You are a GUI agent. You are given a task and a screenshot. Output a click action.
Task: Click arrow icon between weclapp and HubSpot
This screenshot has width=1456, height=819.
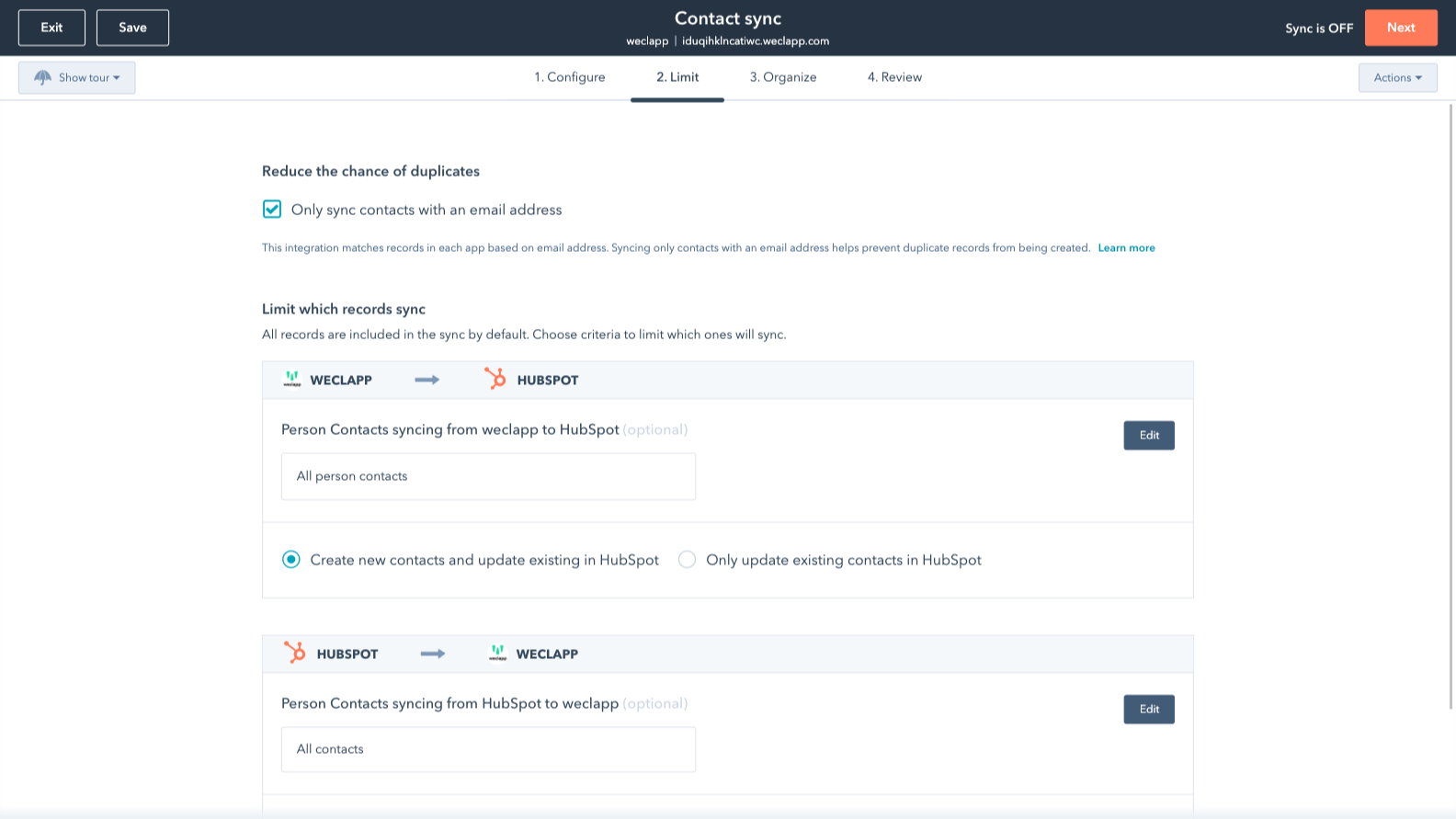click(x=427, y=380)
